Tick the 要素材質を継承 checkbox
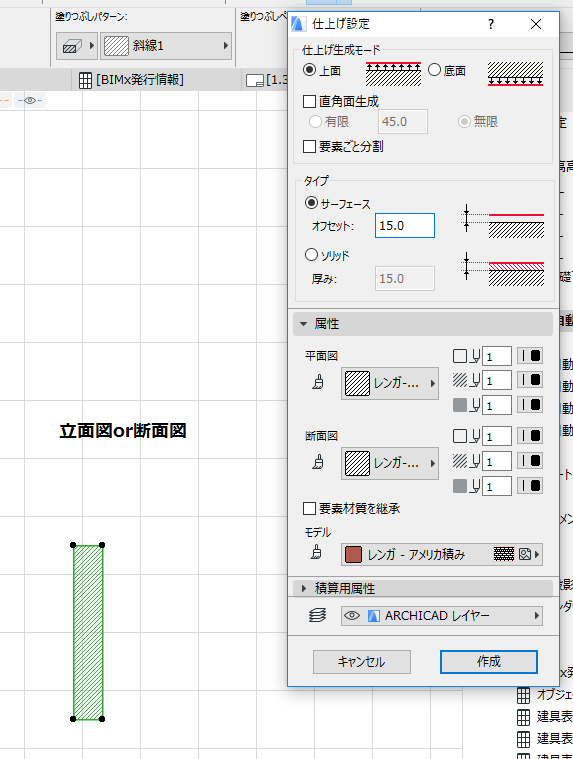The image size is (573, 759). pyautogui.click(x=309, y=508)
